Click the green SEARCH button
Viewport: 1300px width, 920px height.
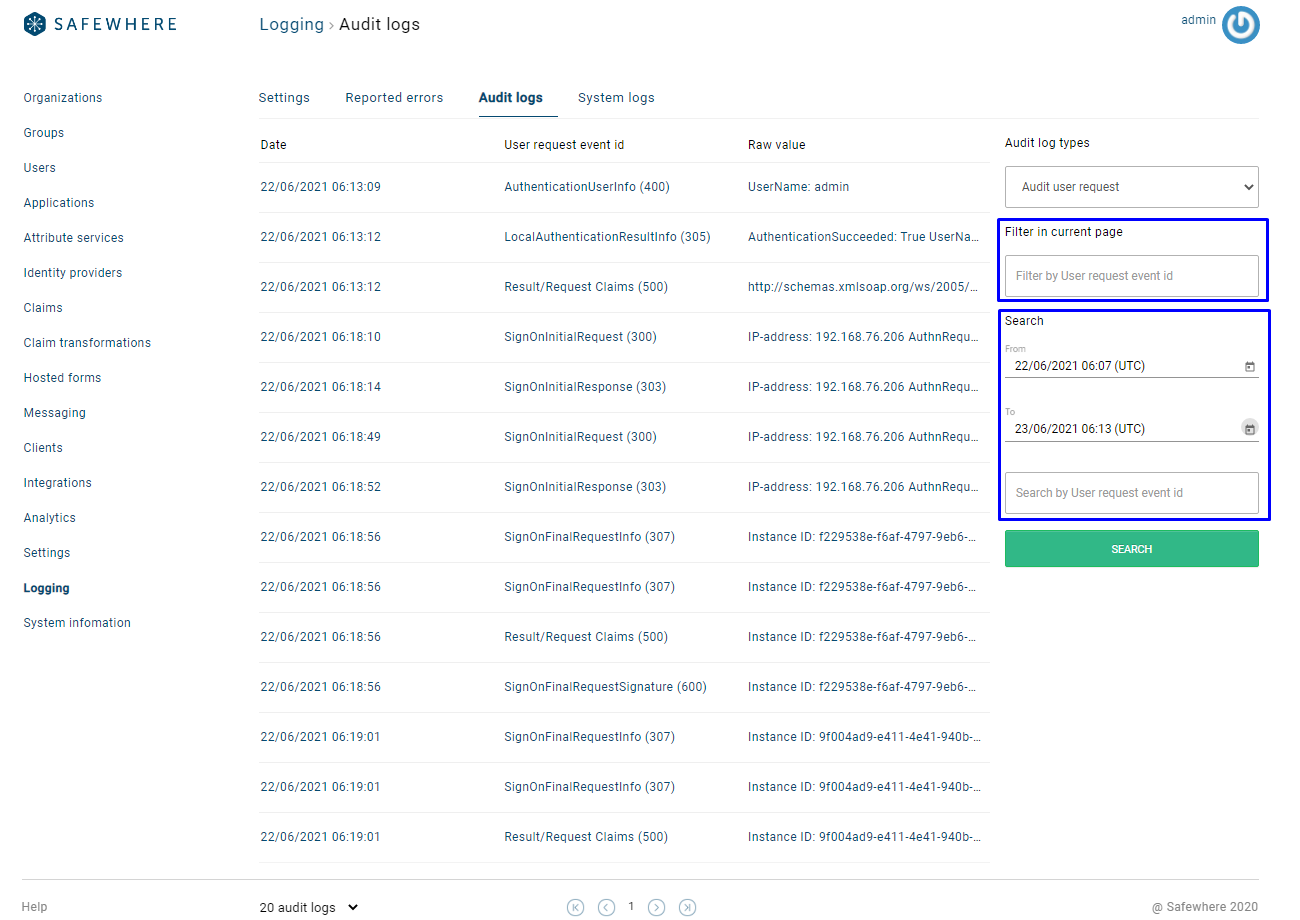(1131, 549)
